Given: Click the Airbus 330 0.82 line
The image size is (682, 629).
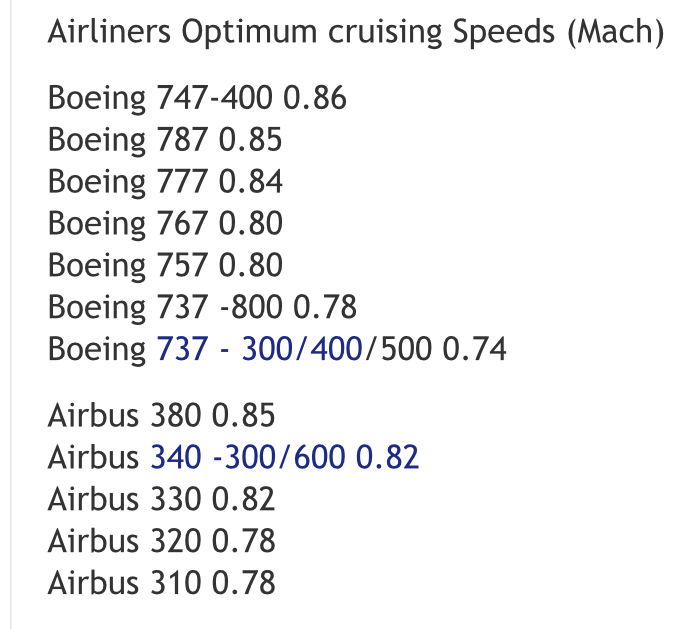Looking at the screenshot, I should tap(161, 499).
